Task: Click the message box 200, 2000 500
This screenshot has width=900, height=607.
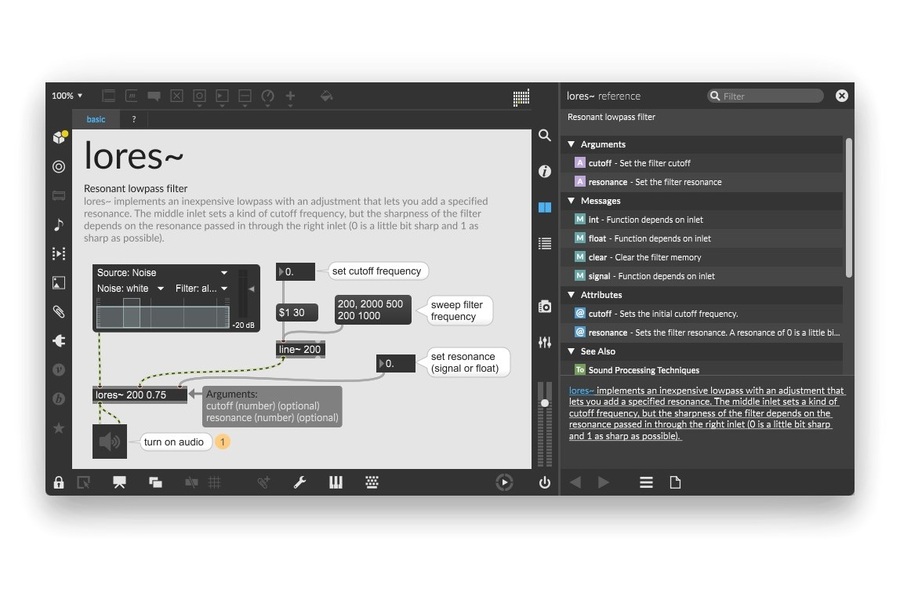Action: 373,310
